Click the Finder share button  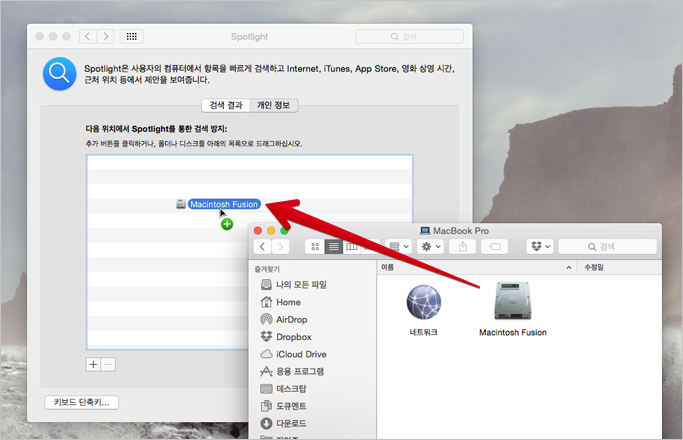pos(463,247)
